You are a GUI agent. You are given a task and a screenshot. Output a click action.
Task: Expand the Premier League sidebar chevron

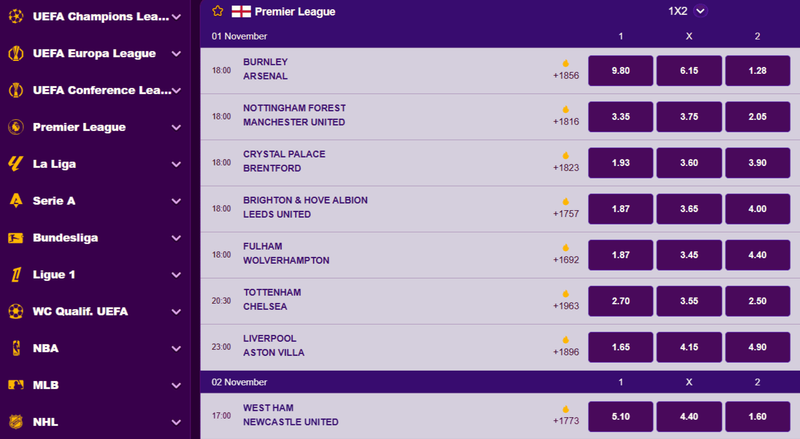click(x=176, y=128)
